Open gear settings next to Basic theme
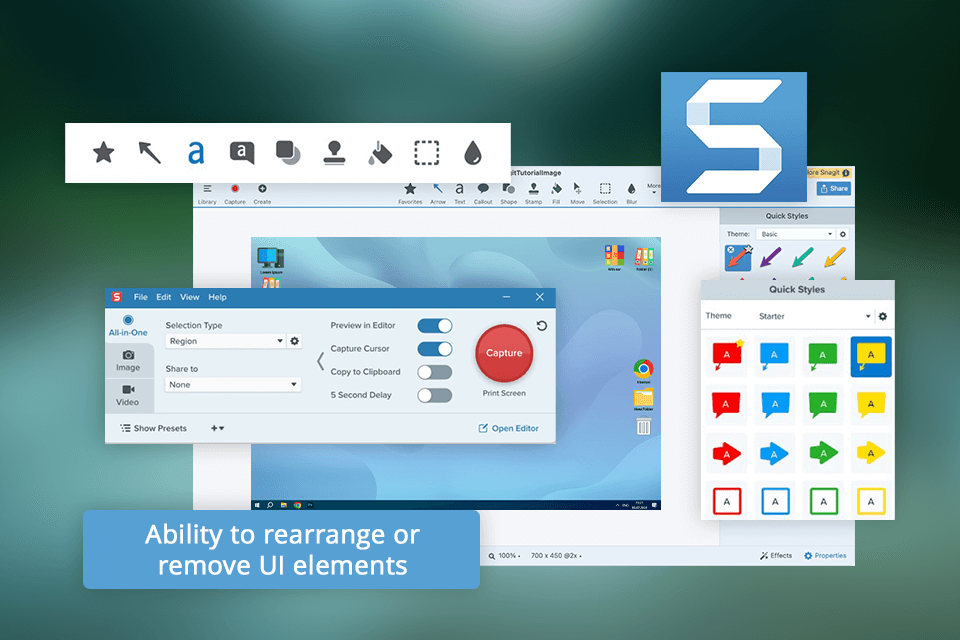 point(843,234)
